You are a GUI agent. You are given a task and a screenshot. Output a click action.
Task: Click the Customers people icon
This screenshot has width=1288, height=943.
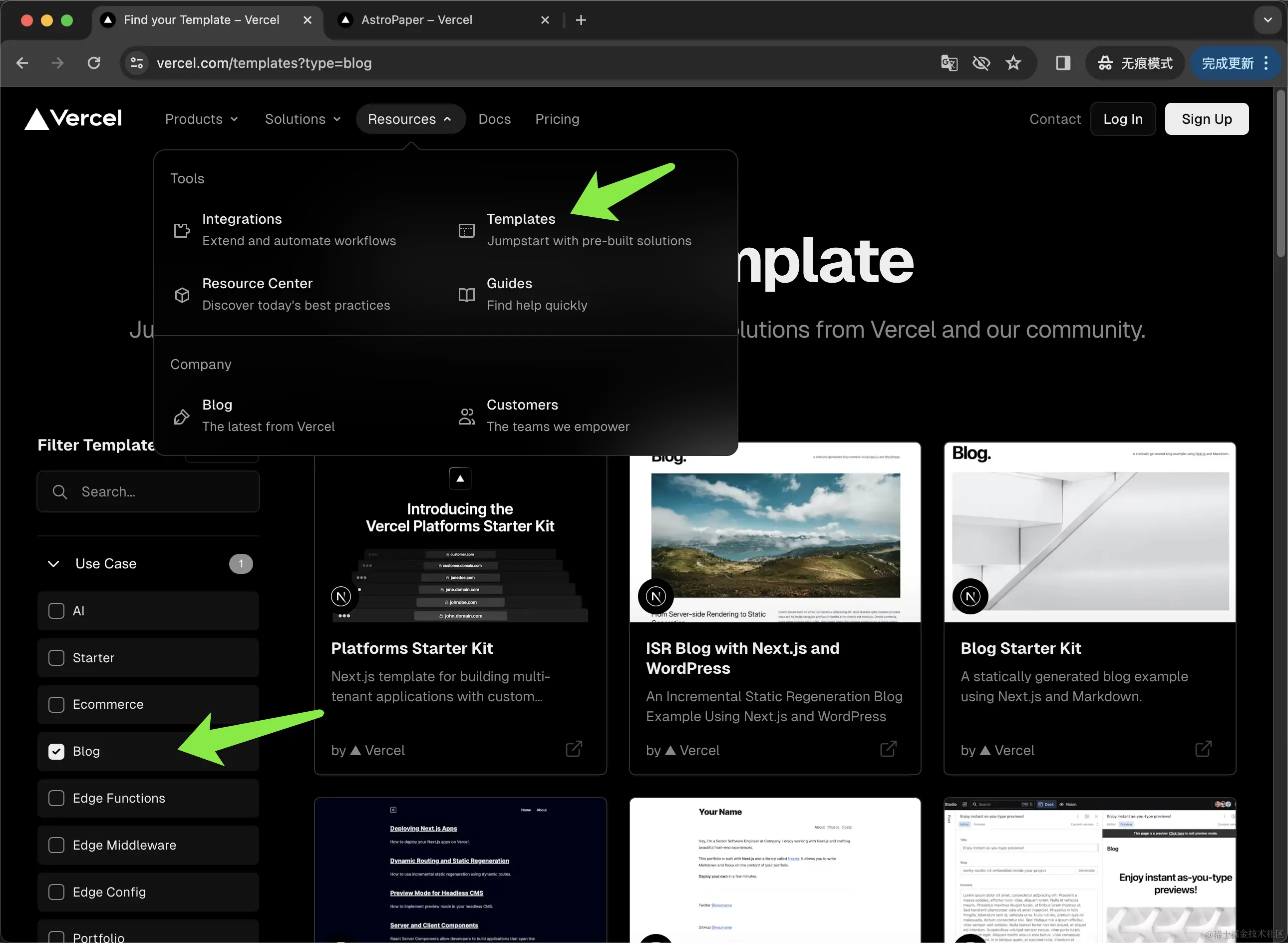click(x=467, y=417)
